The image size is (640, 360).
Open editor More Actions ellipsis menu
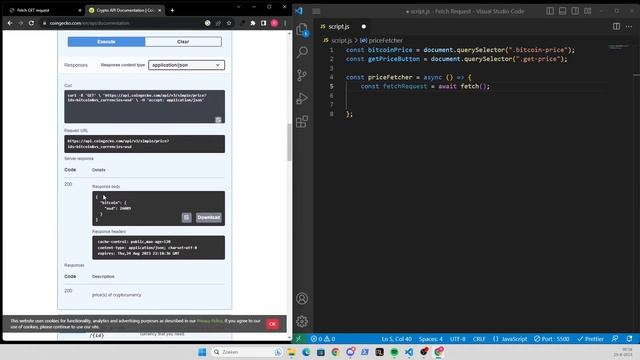[x=629, y=27]
